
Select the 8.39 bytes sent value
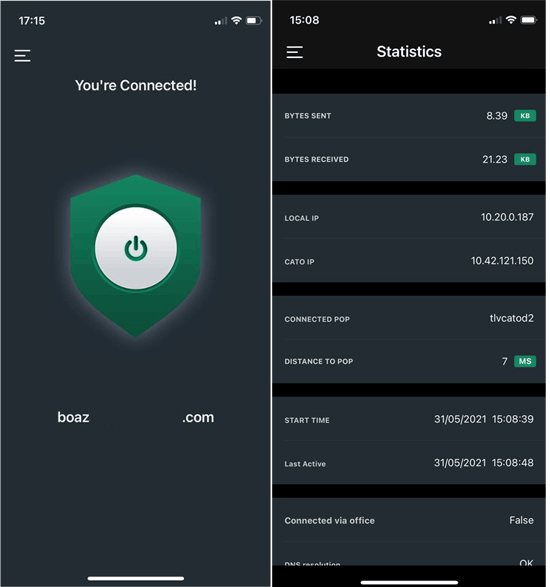496,116
